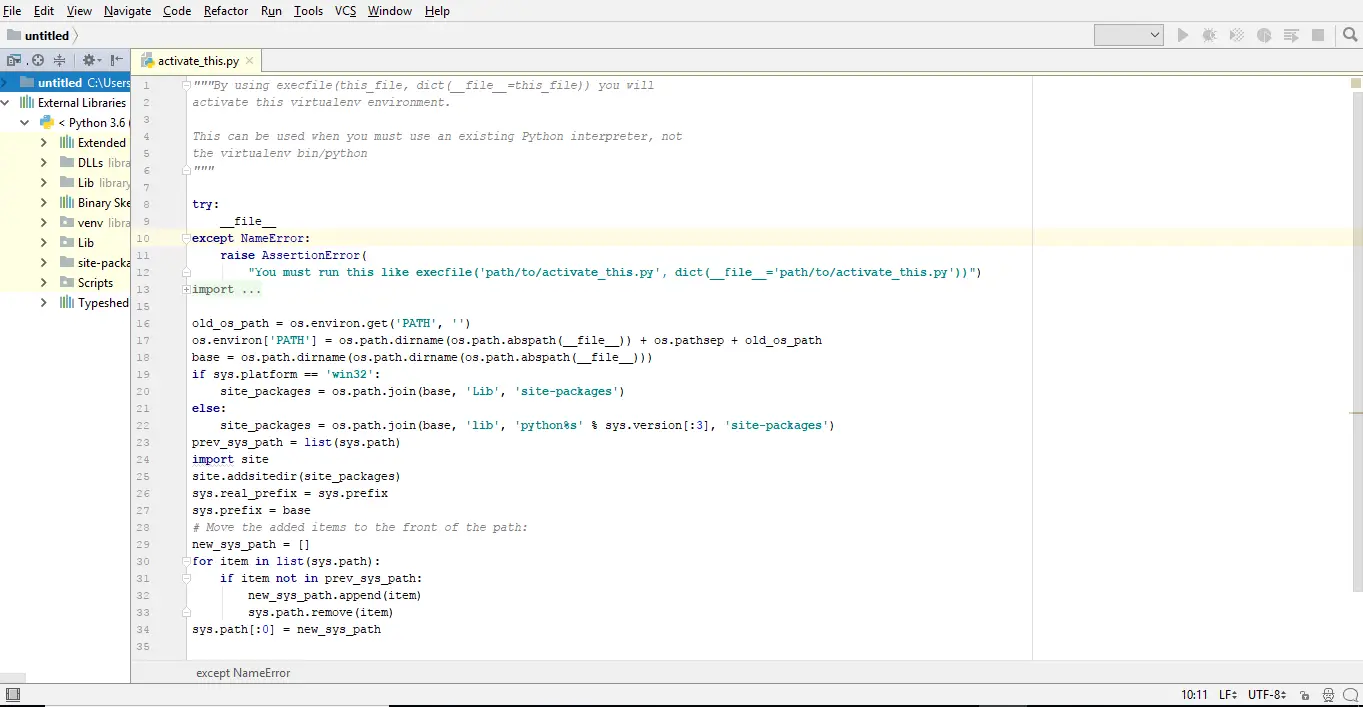Screen dimensions: 1363x707
Task: Open the event log bubble icon
Action: 1351,695
